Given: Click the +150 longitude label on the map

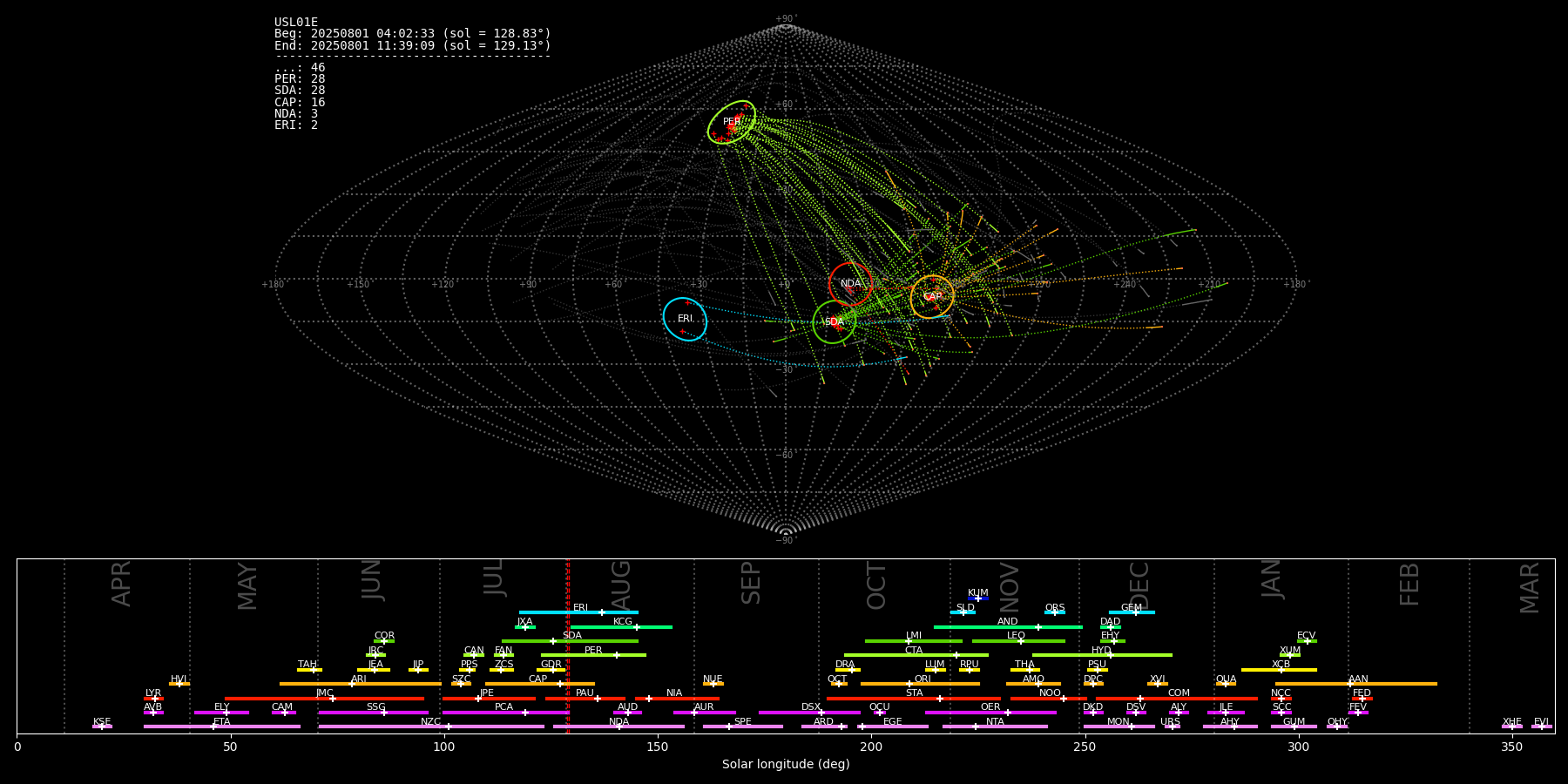Looking at the screenshot, I should tap(358, 284).
